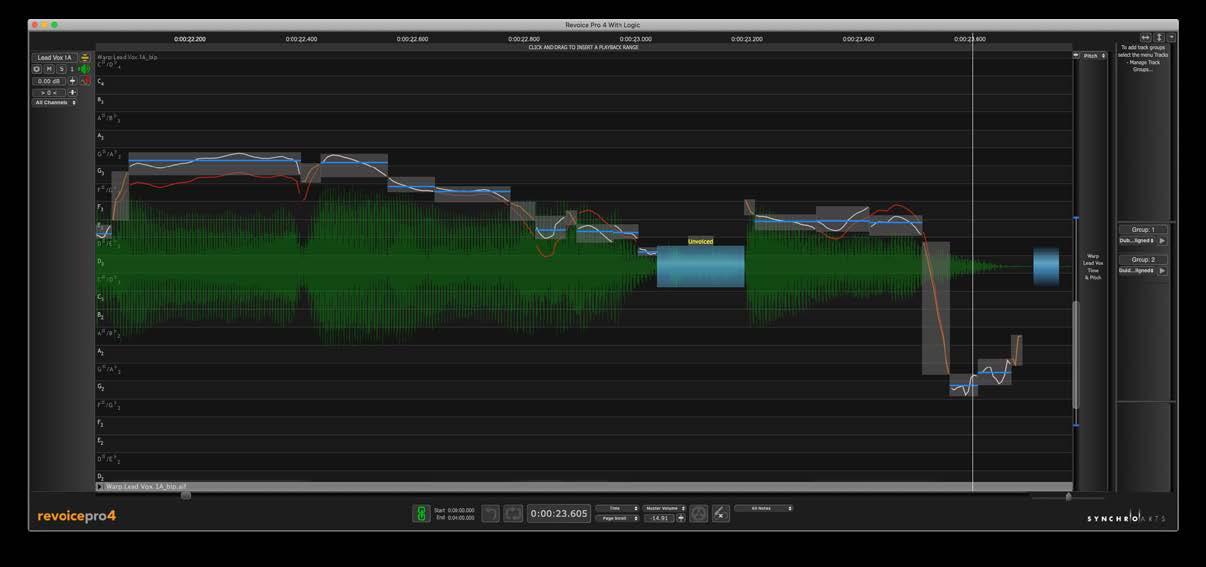Click the 0:00:23.605 time counter display
This screenshot has width=1206, height=567.
(559, 513)
